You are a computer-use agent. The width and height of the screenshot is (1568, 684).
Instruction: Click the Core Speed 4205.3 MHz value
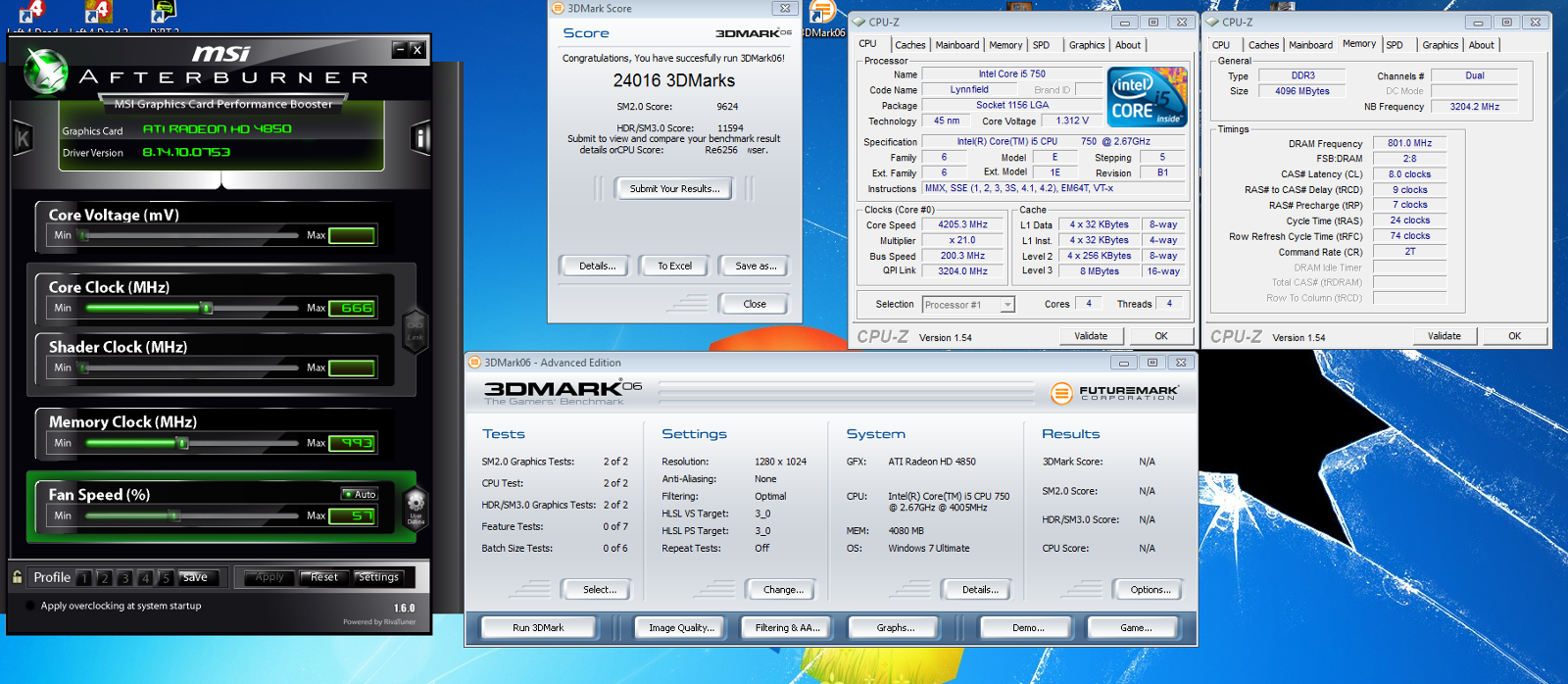pos(962,224)
